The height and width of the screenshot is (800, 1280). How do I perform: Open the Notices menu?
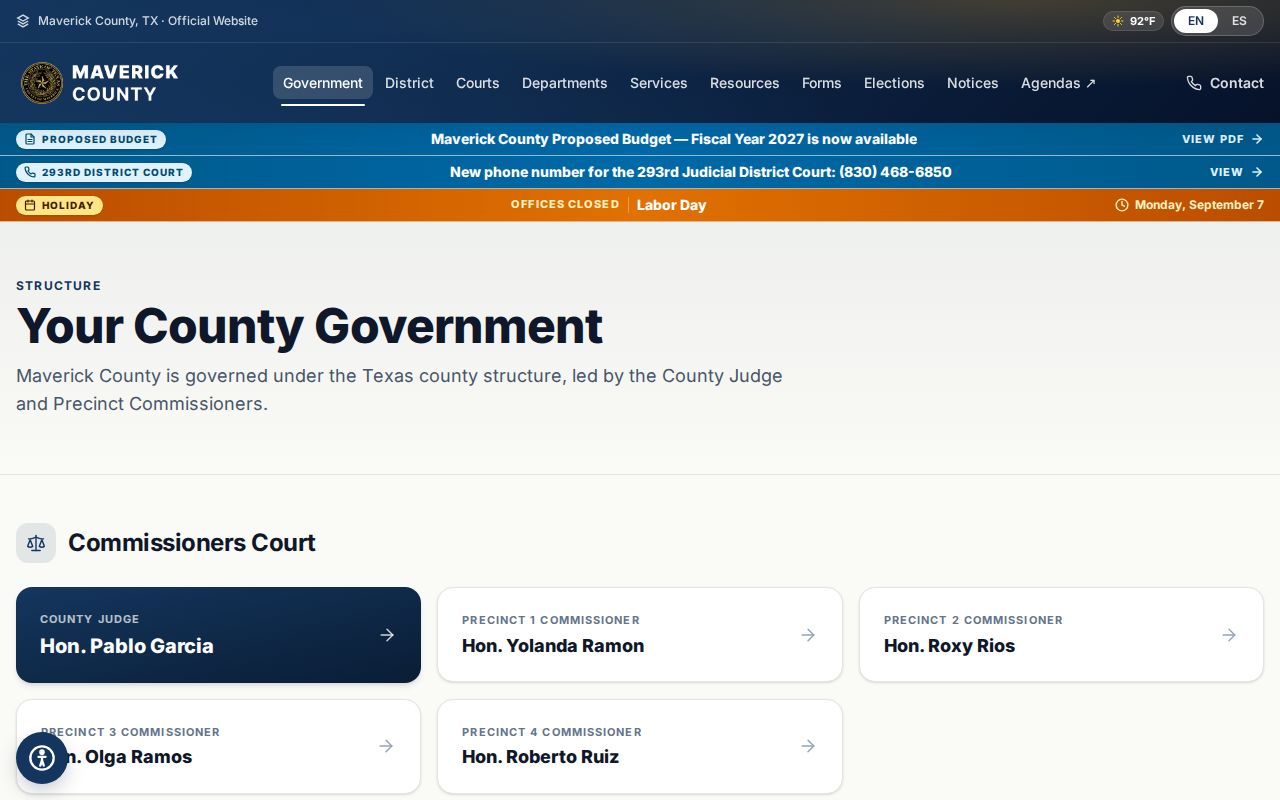pyautogui.click(x=973, y=83)
